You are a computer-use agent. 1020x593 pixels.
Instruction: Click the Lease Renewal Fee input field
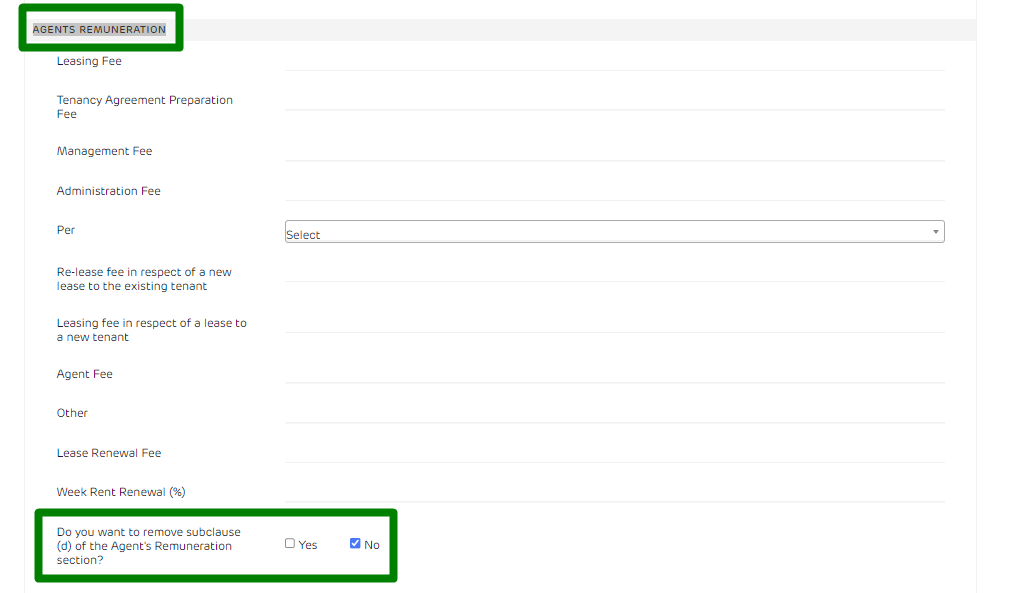(x=615, y=453)
